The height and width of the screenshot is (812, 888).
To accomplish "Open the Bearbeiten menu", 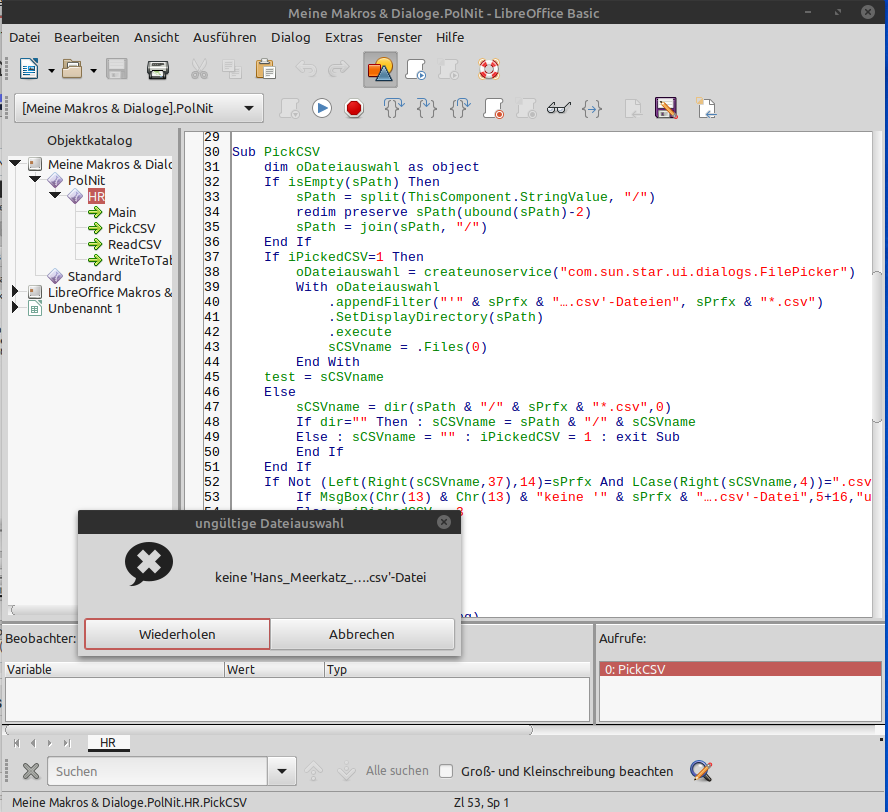I will pos(87,37).
